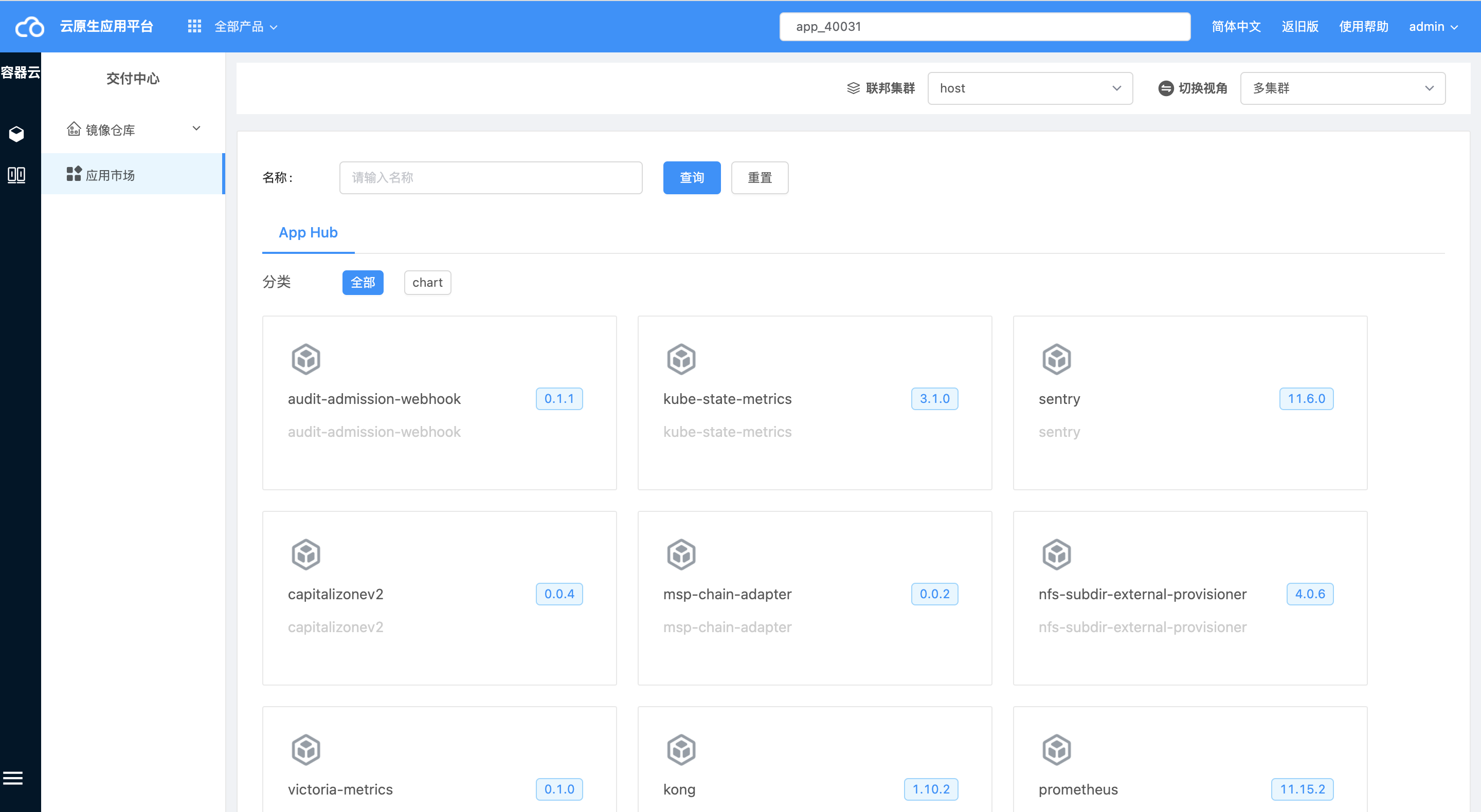Click the 应用市场 grid icon

(x=74, y=174)
